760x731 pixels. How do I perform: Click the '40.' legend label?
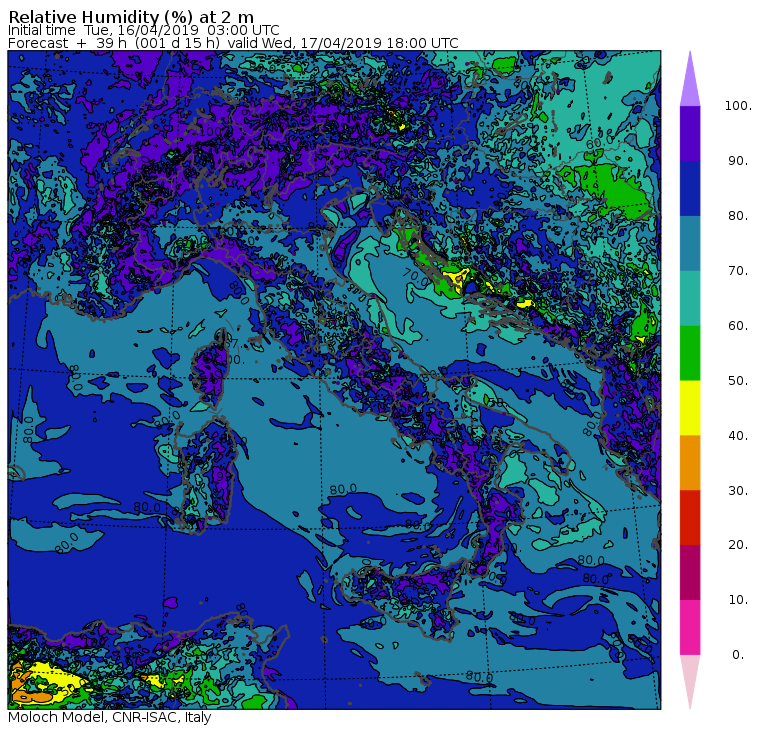738,435
